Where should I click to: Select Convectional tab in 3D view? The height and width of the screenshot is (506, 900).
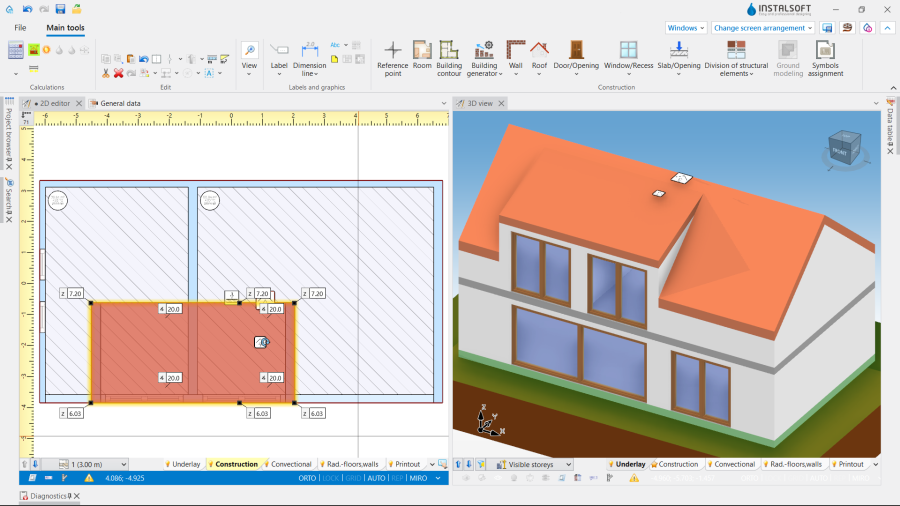[x=734, y=464]
